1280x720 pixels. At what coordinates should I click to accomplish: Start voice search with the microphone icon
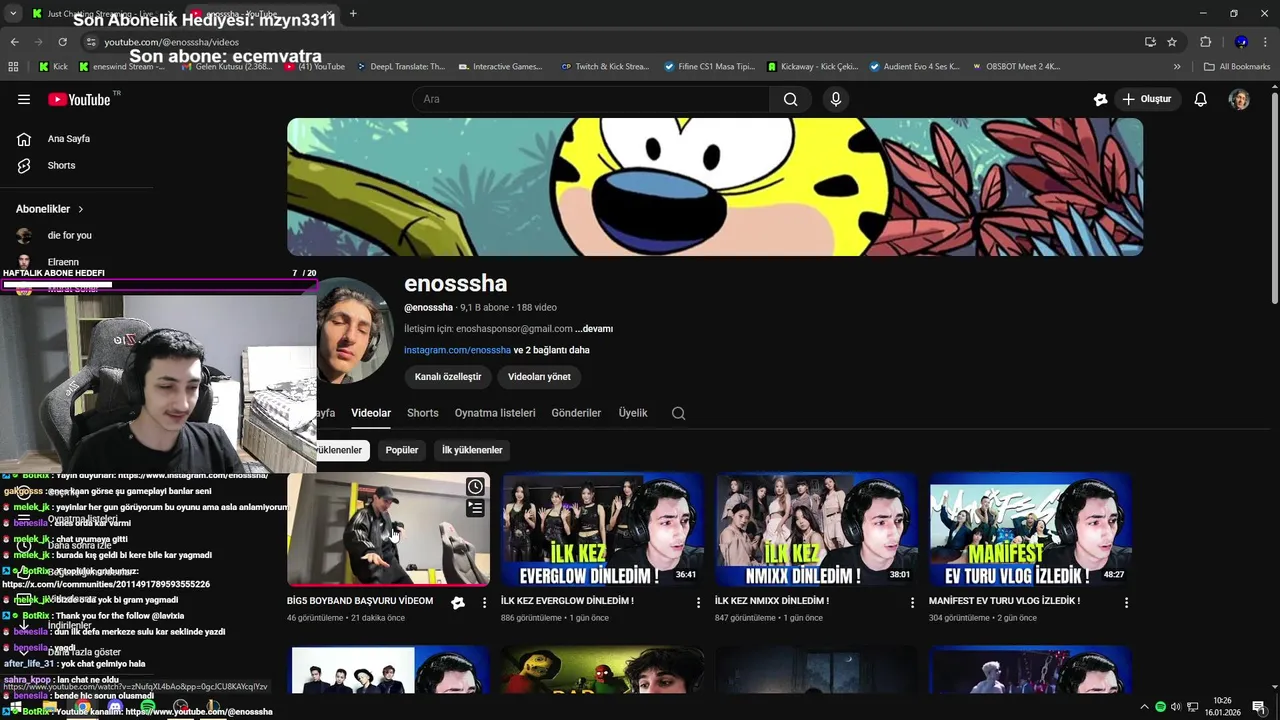(x=836, y=99)
